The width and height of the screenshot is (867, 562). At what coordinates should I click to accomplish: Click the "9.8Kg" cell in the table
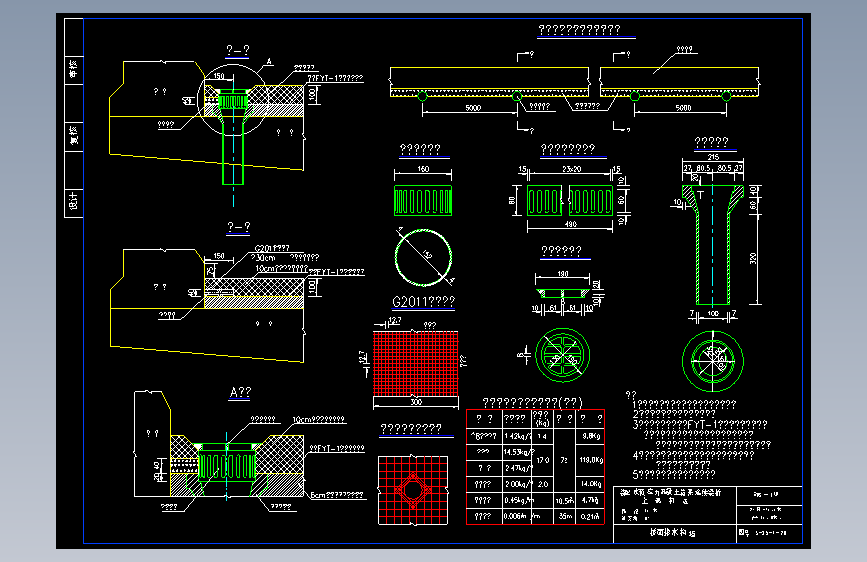click(x=591, y=436)
